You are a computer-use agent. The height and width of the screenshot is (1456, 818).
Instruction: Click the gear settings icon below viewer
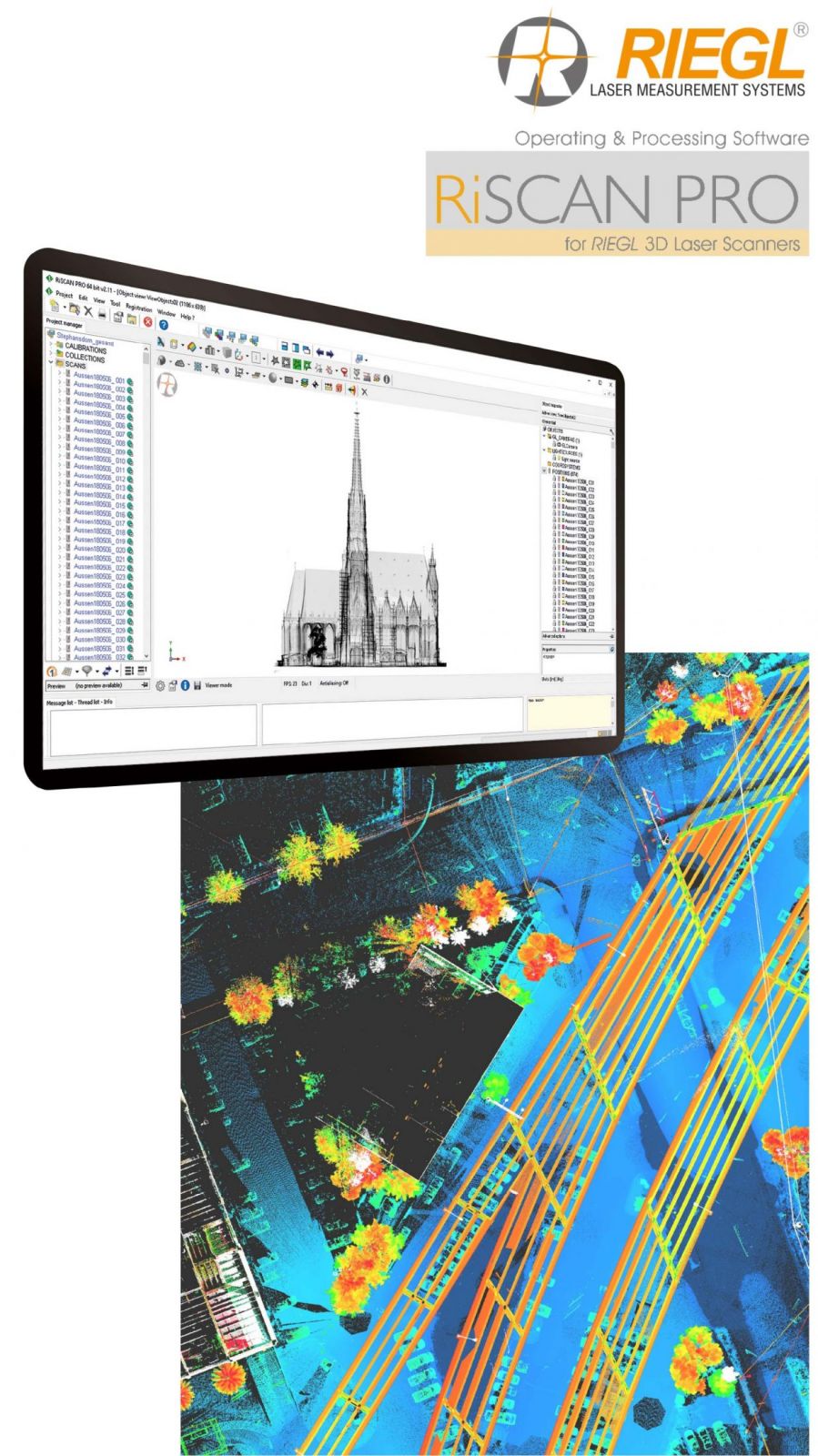click(x=160, y=685)
